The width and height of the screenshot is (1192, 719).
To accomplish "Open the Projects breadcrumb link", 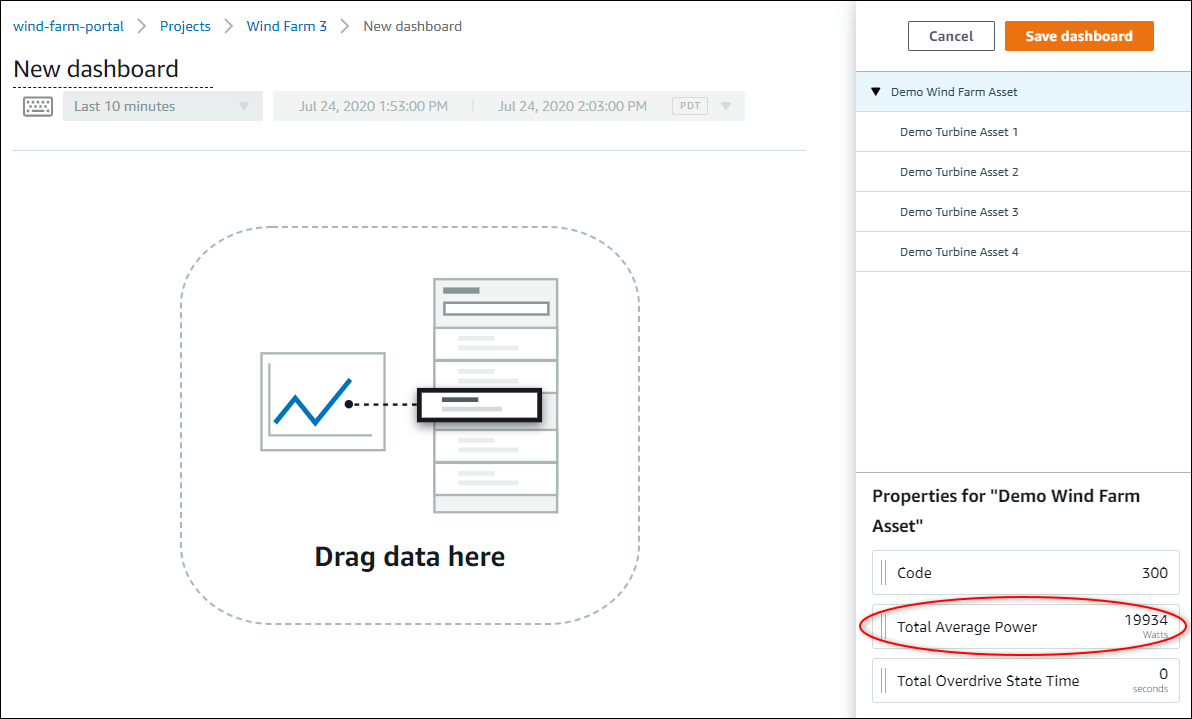I will coord(185,26).
